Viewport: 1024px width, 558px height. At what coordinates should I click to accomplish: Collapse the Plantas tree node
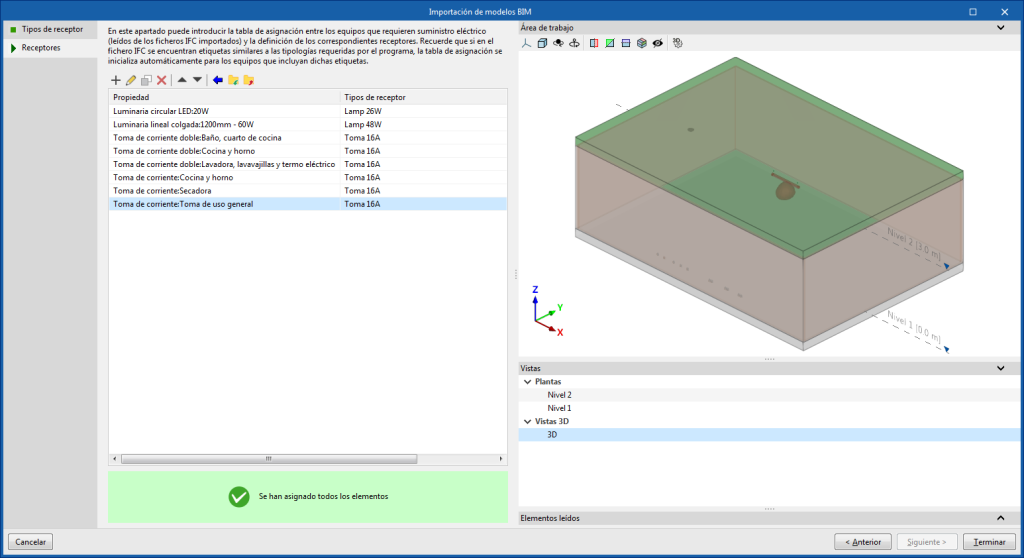pyautogui.click(x=528, y=382)
